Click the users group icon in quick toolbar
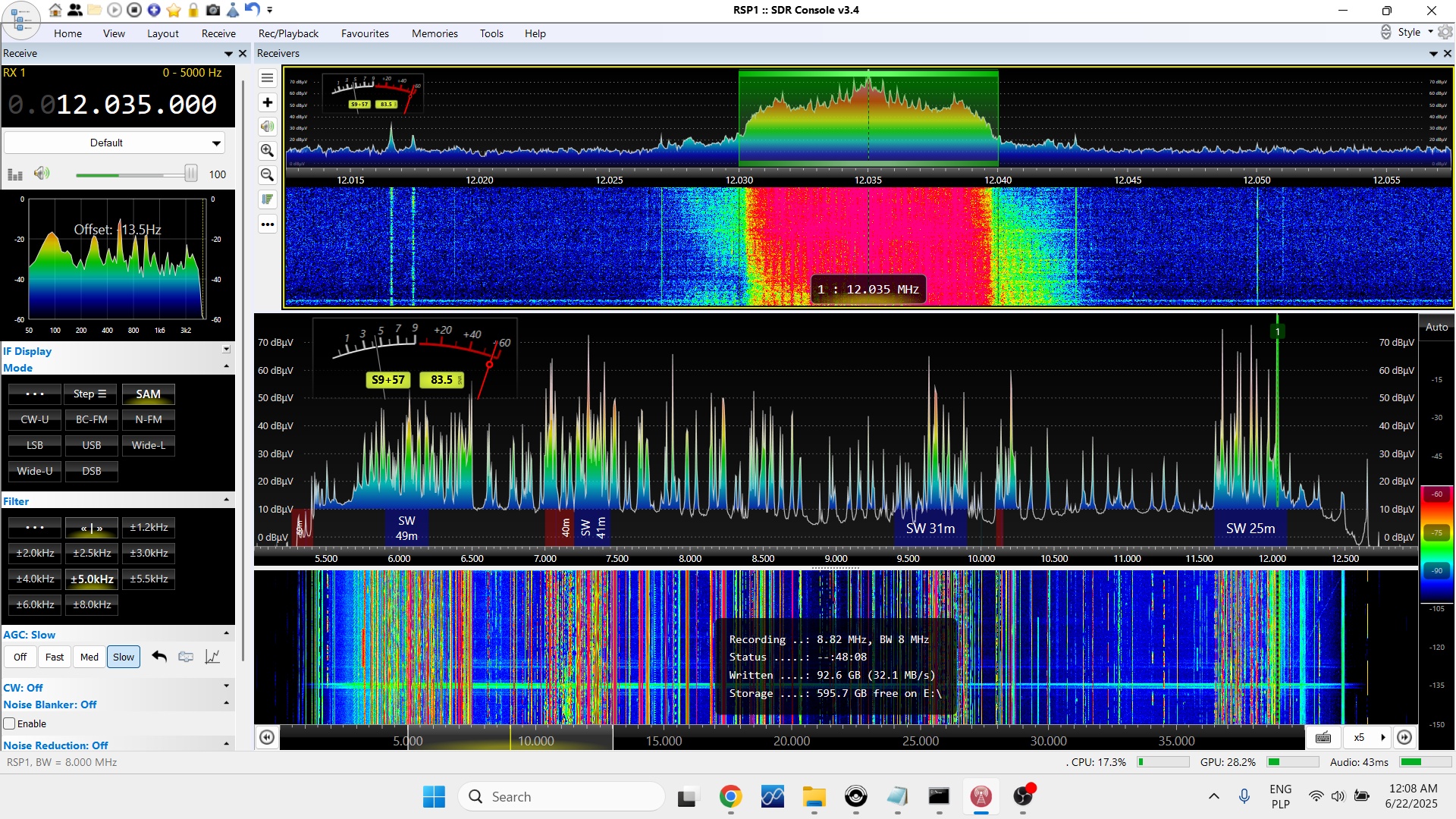Screen dimensions: 1456x819 [x=75, y=10]
